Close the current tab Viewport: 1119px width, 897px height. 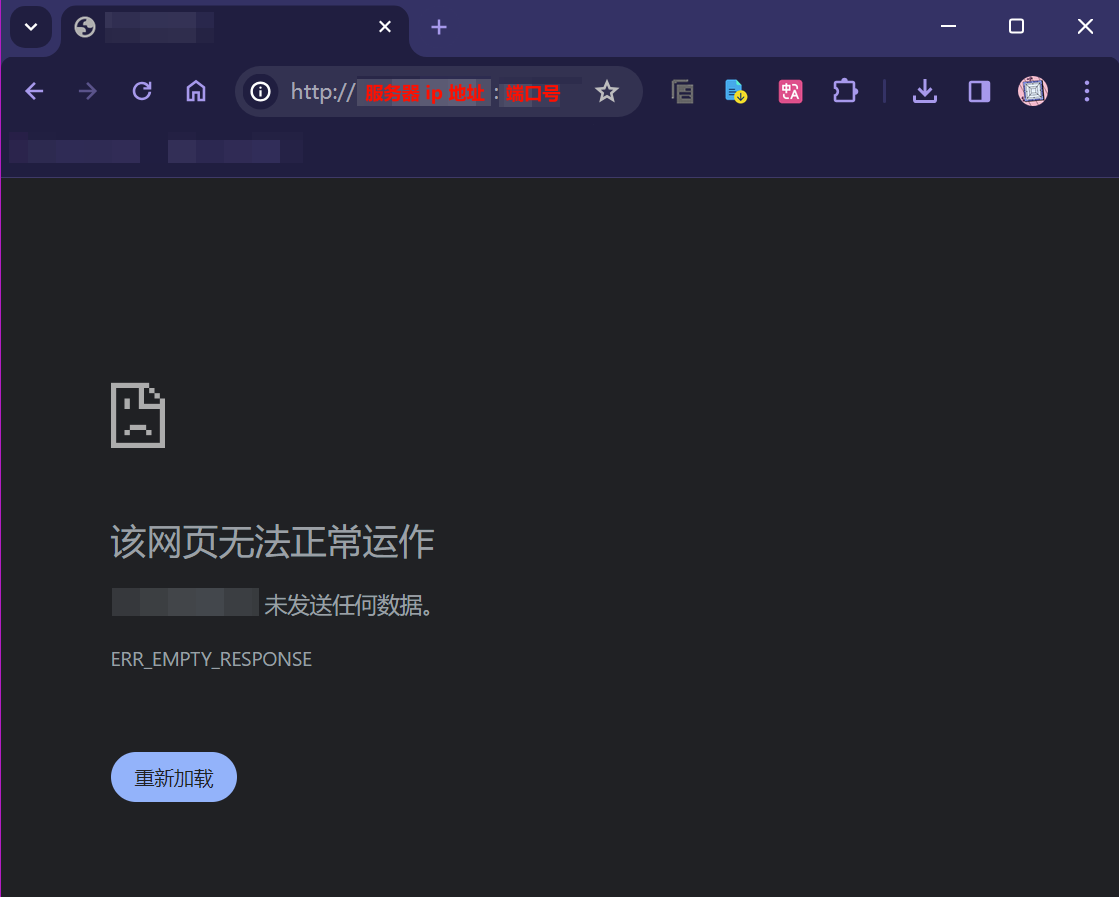tap(385, 27)
